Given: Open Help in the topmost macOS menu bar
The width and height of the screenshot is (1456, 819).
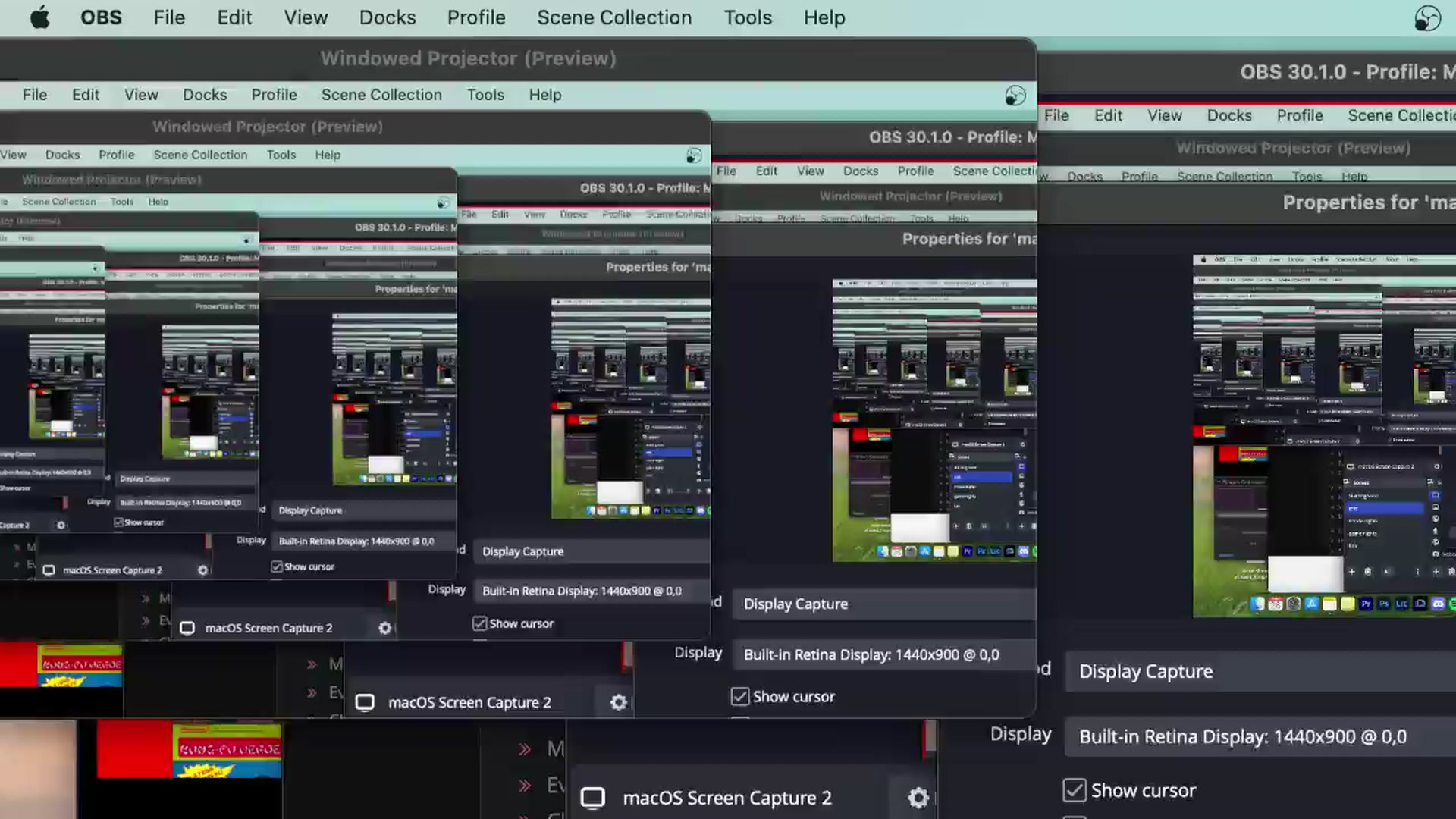Looking at the screenshot, I should (x=824, y=17).
